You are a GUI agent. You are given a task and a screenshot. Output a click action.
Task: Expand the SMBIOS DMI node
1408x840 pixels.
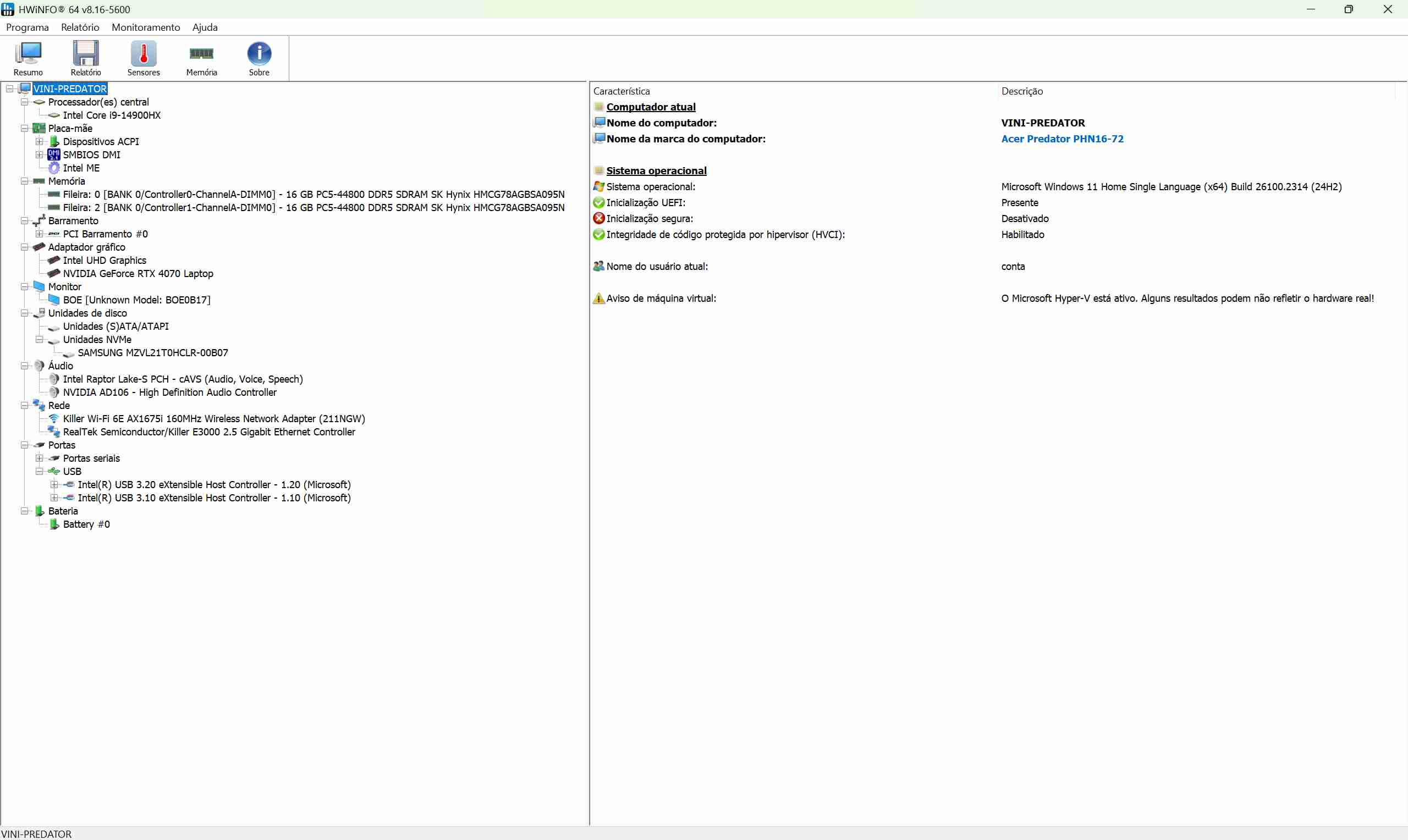(39, 154)
